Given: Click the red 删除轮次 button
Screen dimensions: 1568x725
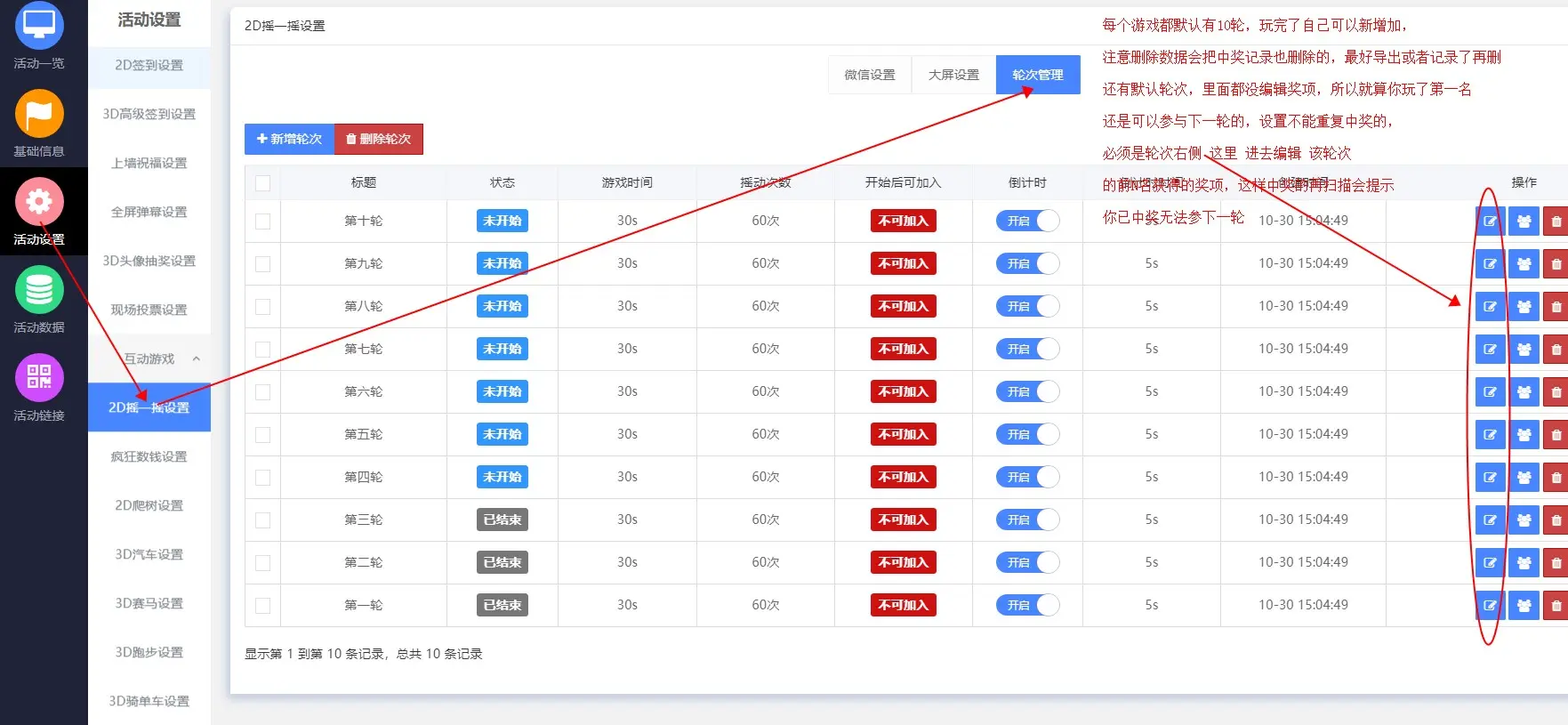Looking at the screenshot, I should pos(379,139).
